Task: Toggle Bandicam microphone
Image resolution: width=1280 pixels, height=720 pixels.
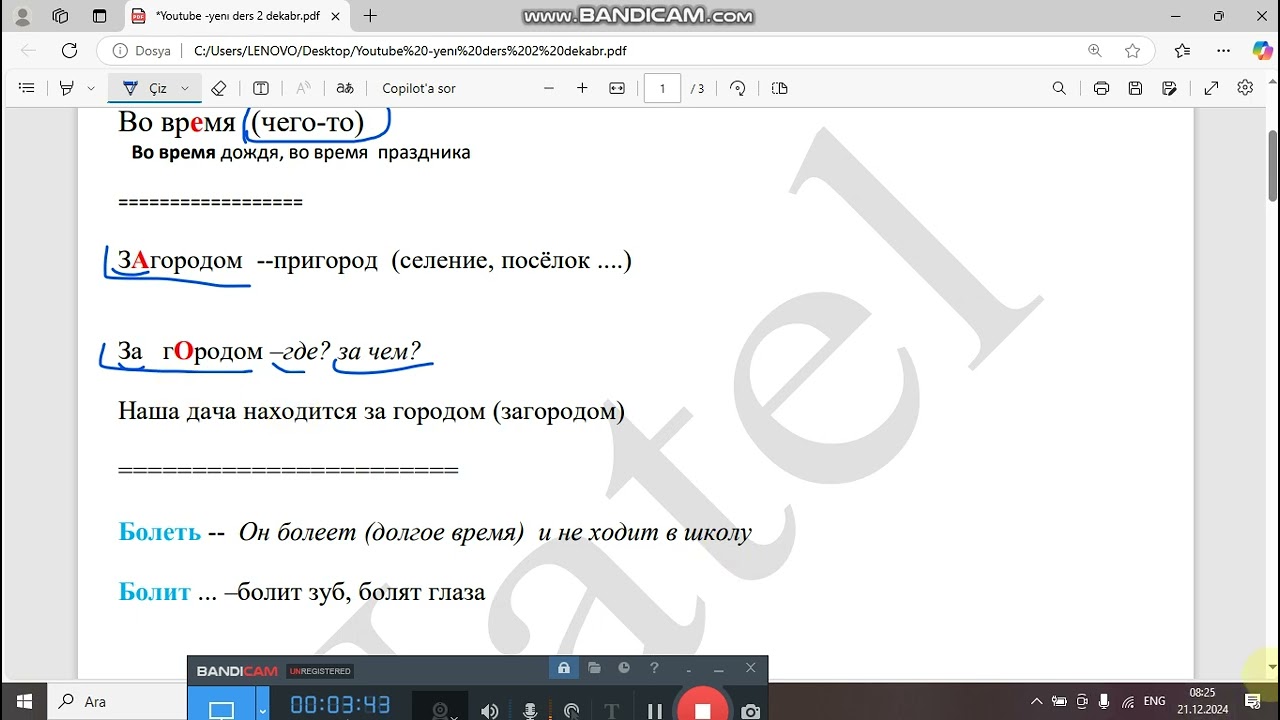Action: (x=530, y=710)
